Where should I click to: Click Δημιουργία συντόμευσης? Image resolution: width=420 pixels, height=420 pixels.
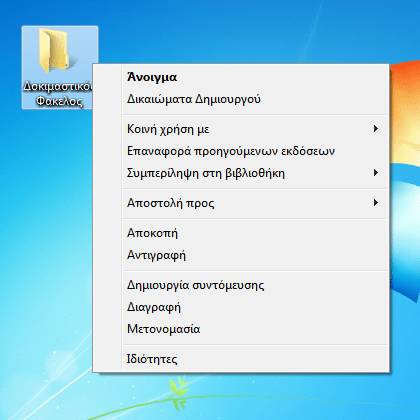[196, 285]
